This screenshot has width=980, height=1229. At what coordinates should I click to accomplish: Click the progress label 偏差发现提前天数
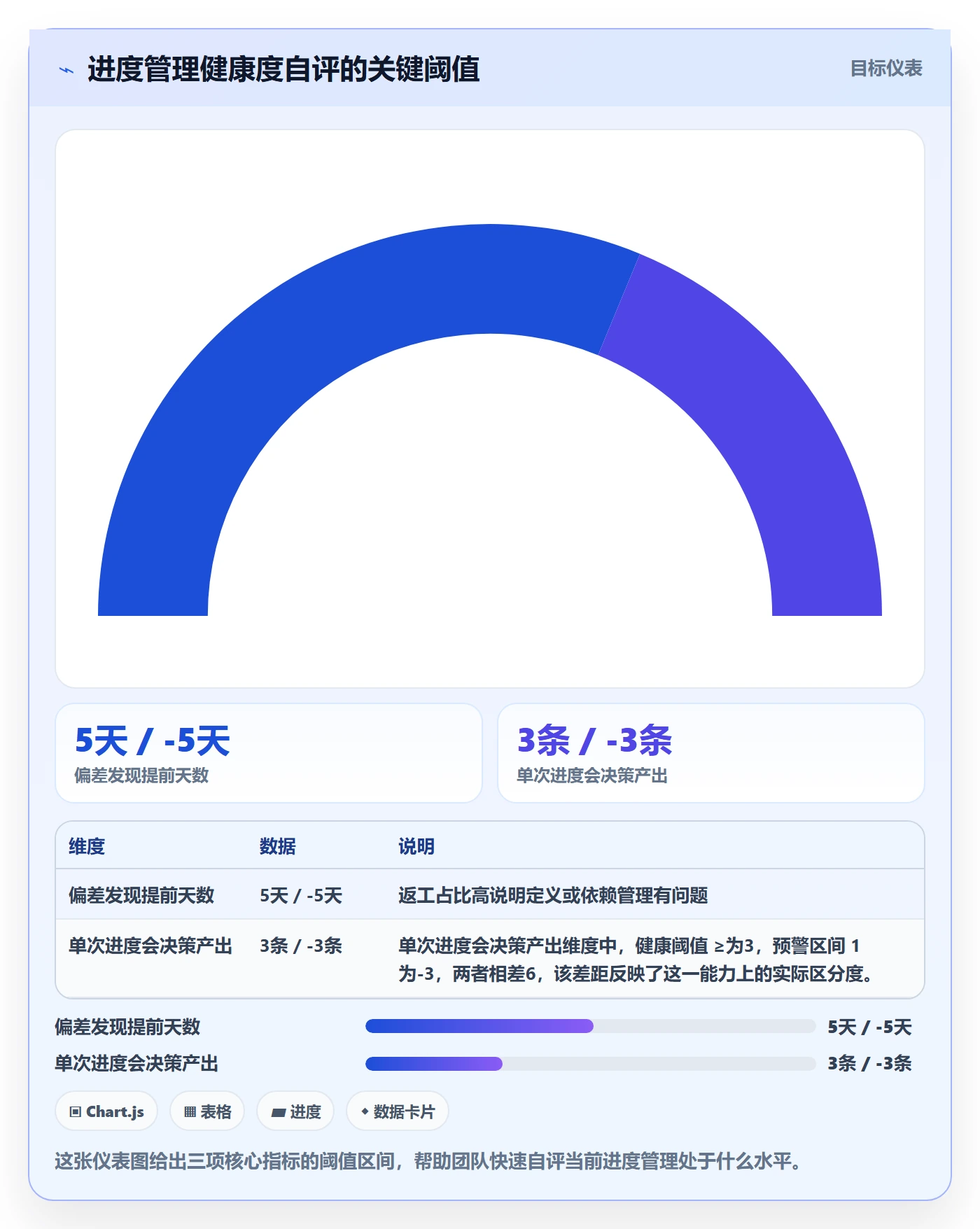point(127,1027)
